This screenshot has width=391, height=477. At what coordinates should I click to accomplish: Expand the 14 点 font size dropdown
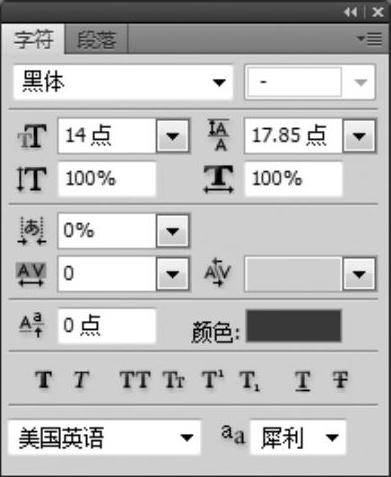pos(172,136)
